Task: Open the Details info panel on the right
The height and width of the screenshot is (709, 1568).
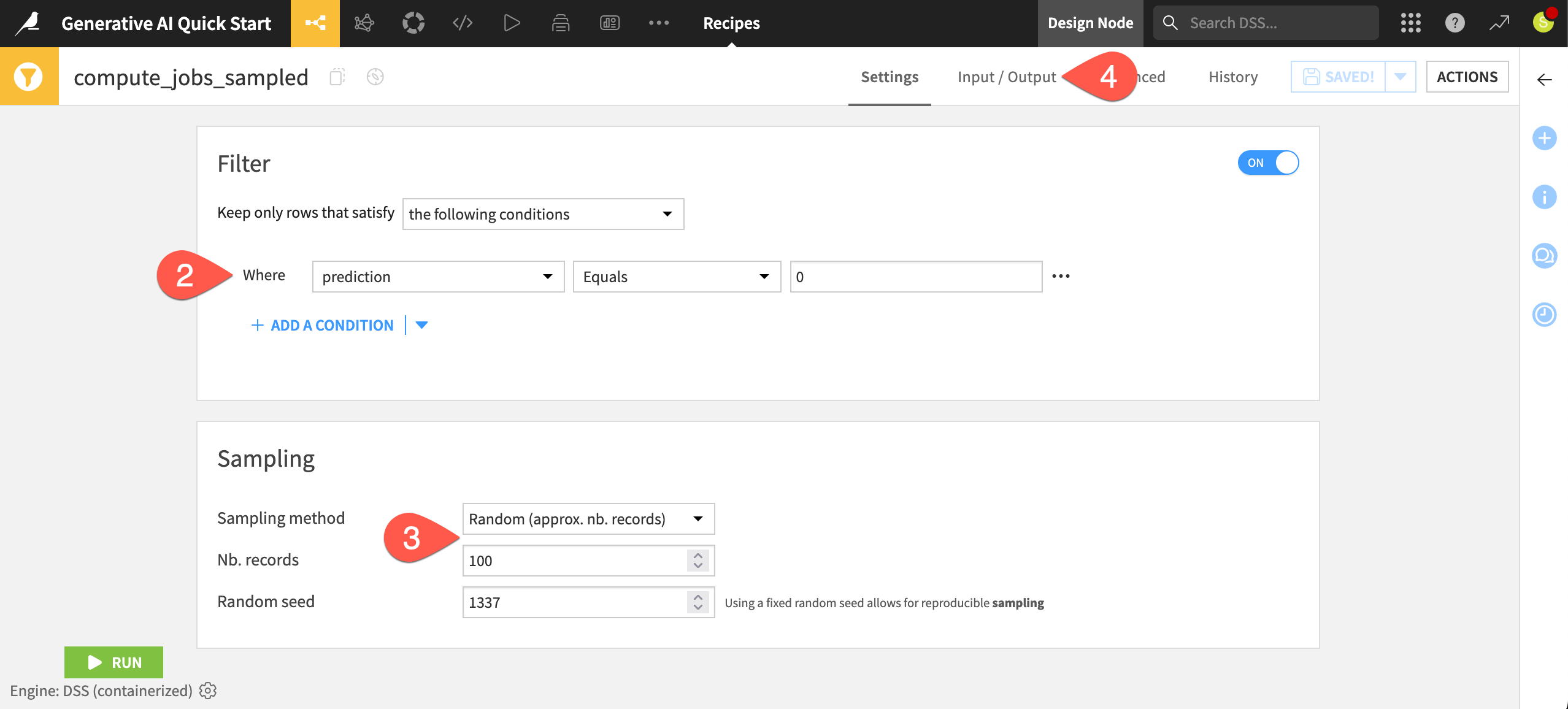Action: point(1545,197)
